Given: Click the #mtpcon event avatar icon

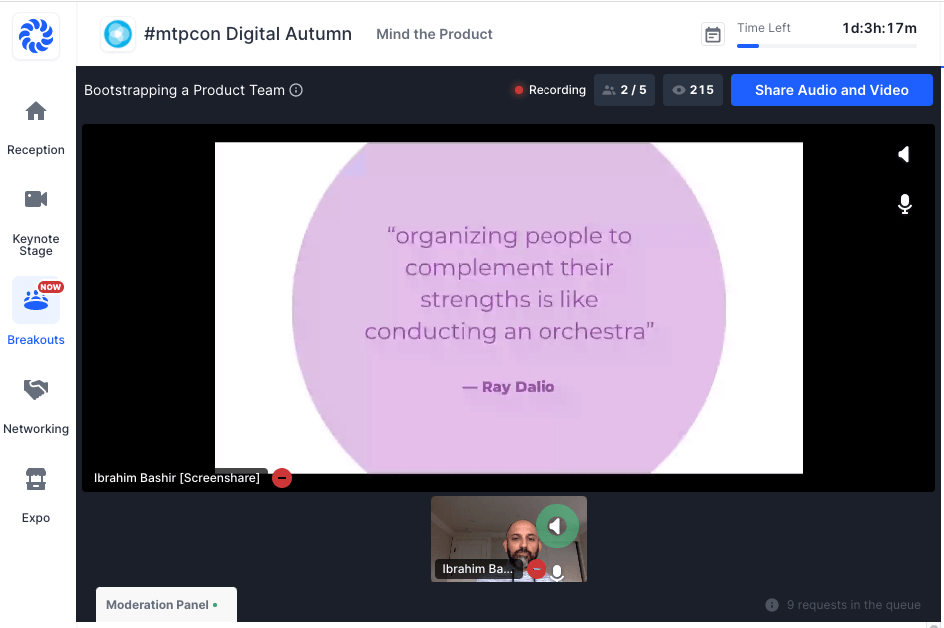Looking at the screenshot, I should click(x=119, y=34).
